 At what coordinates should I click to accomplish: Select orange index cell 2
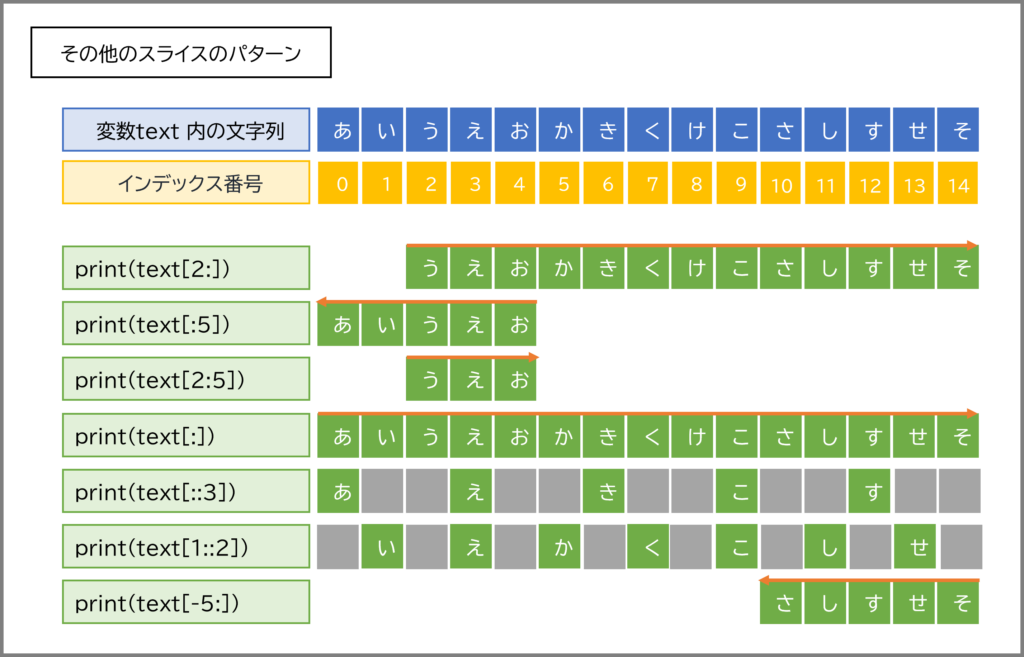(x=426, y=183)
